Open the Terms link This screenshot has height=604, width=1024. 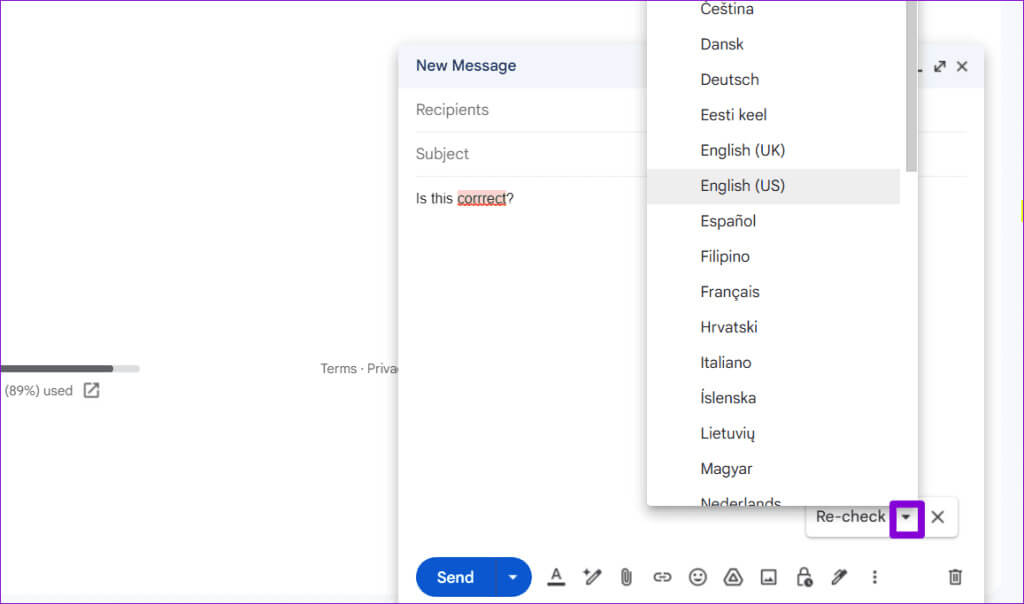pos(338,369)
